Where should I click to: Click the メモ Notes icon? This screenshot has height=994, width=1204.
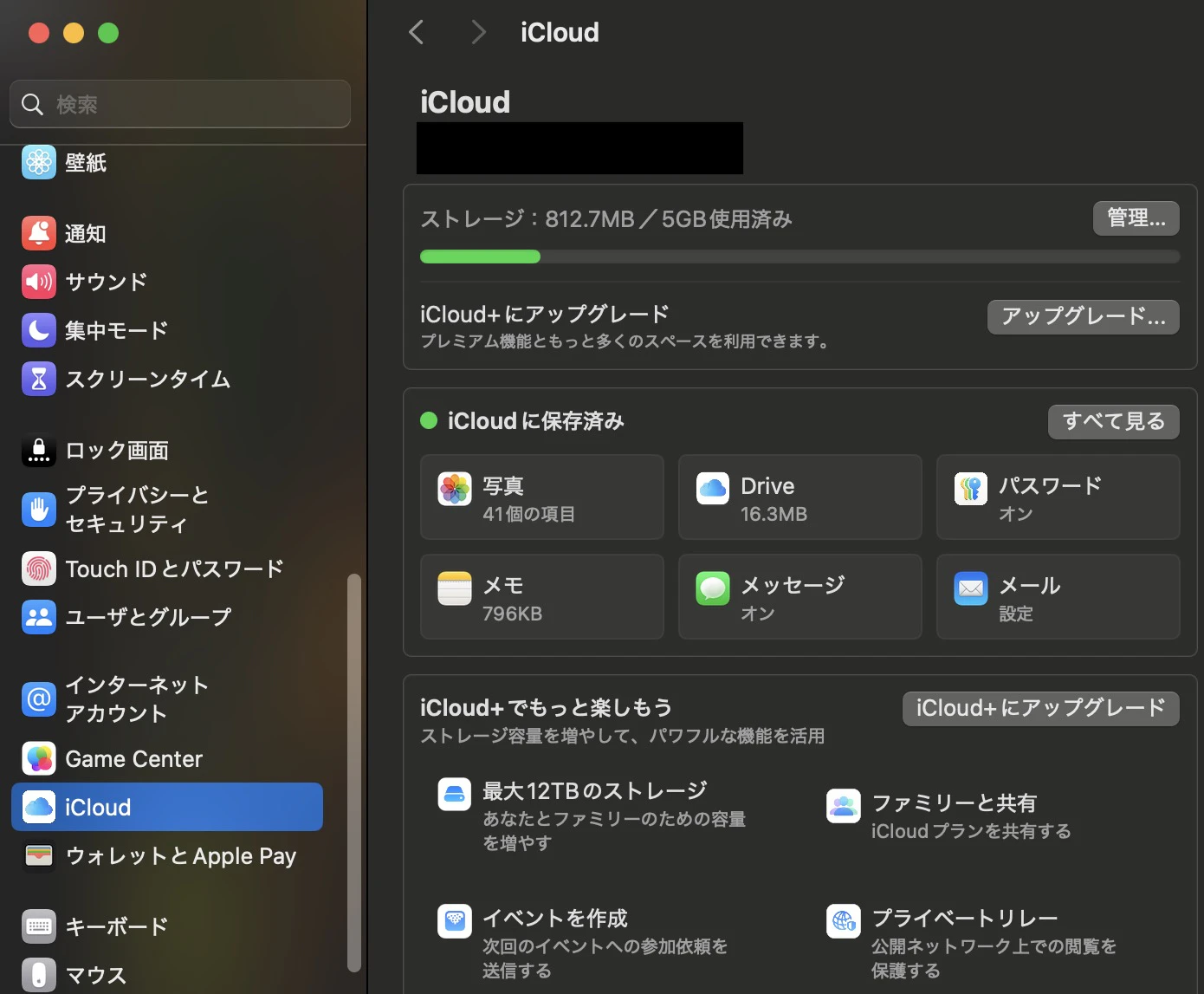pos(455,588)
